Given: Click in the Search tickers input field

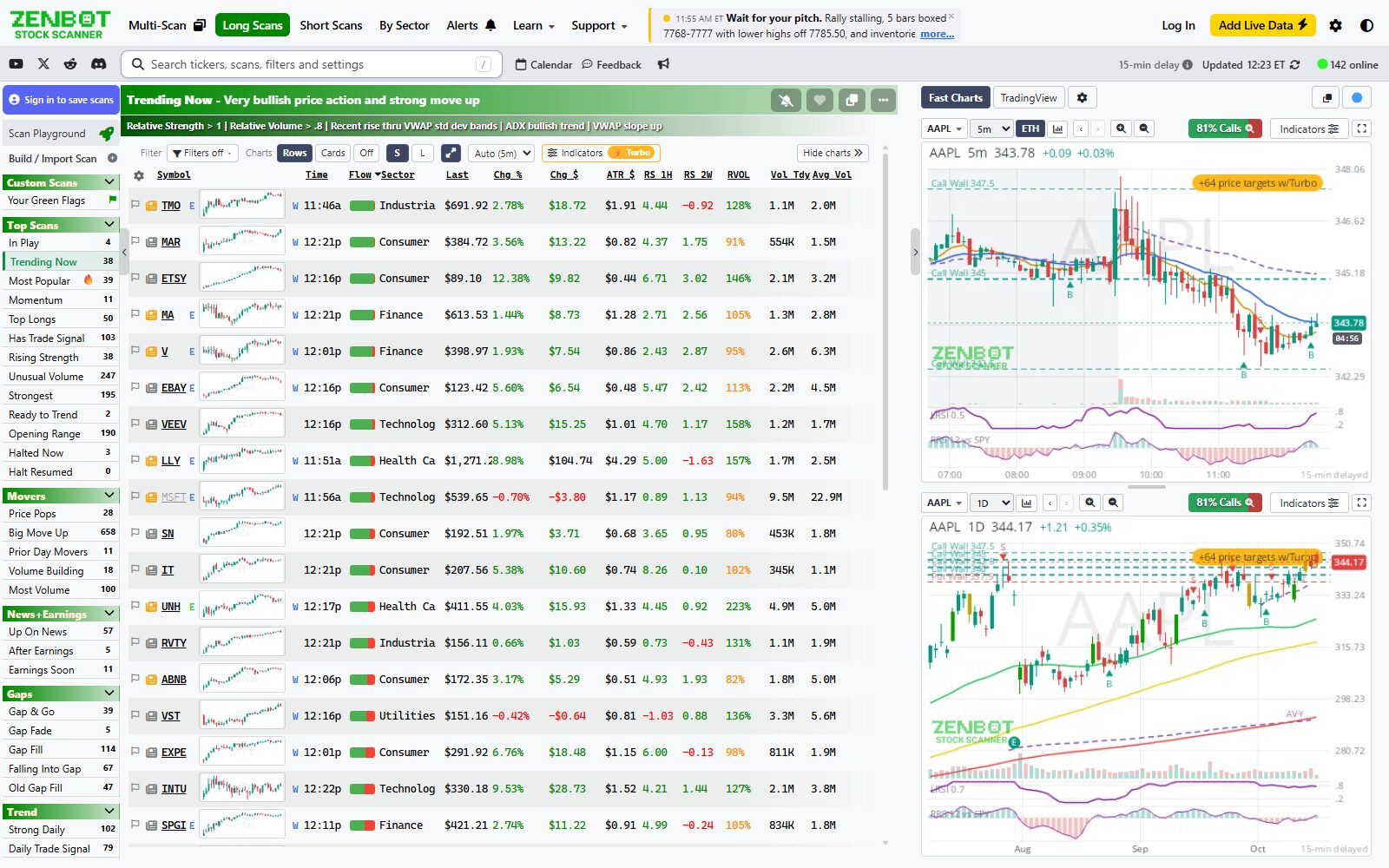Looking at the screenshot, I should tap(313, 64).
